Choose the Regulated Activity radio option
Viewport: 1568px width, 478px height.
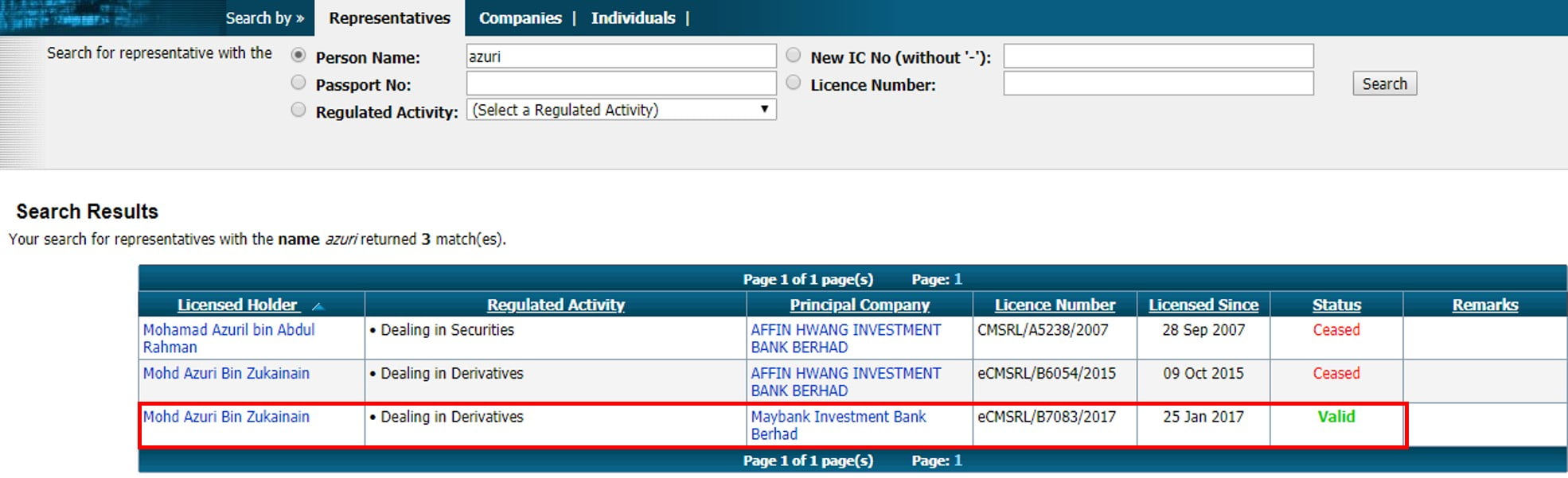coord(298,110)
